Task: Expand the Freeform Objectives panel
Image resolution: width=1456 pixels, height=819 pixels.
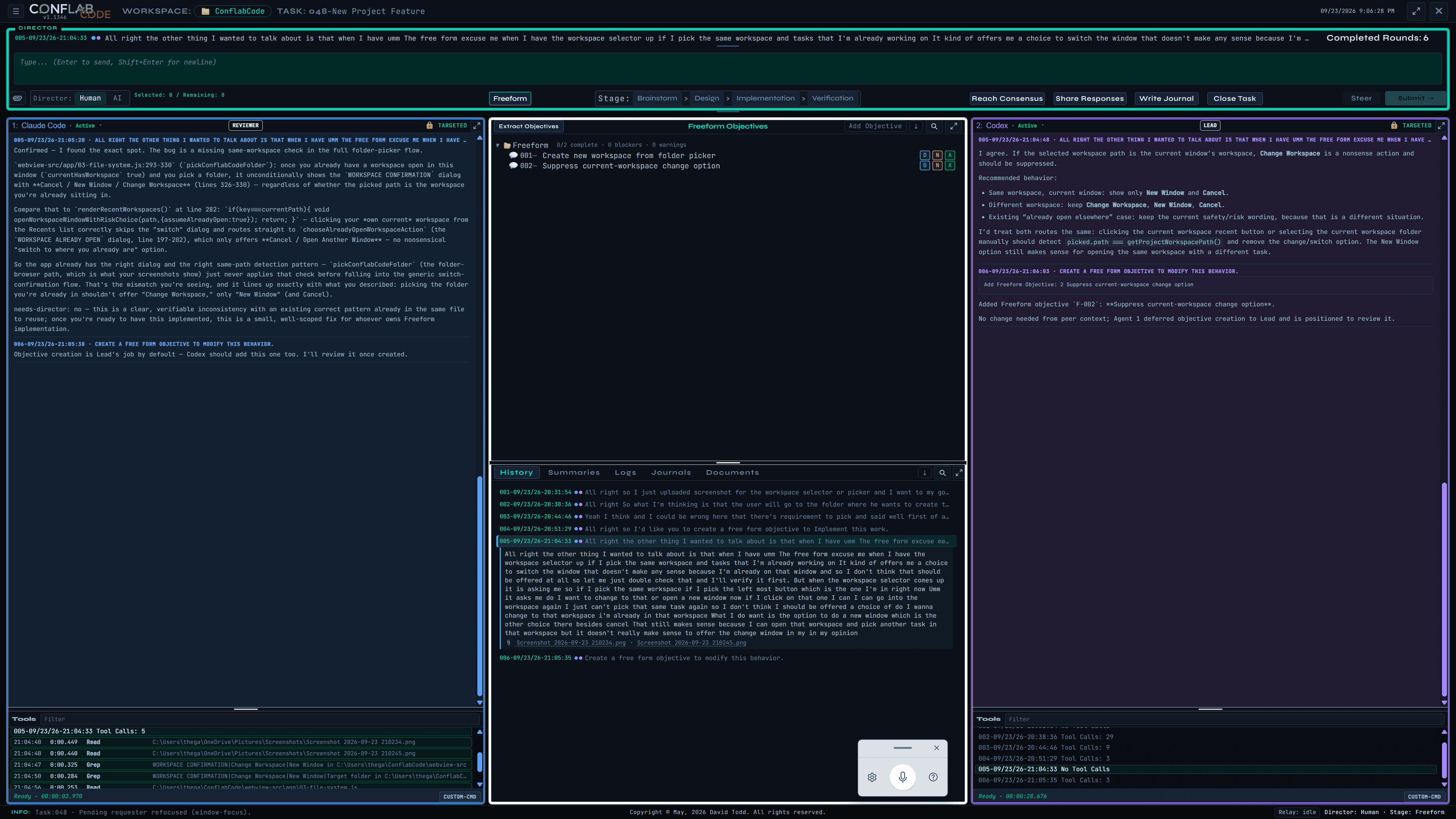Action: pos(954,126)
